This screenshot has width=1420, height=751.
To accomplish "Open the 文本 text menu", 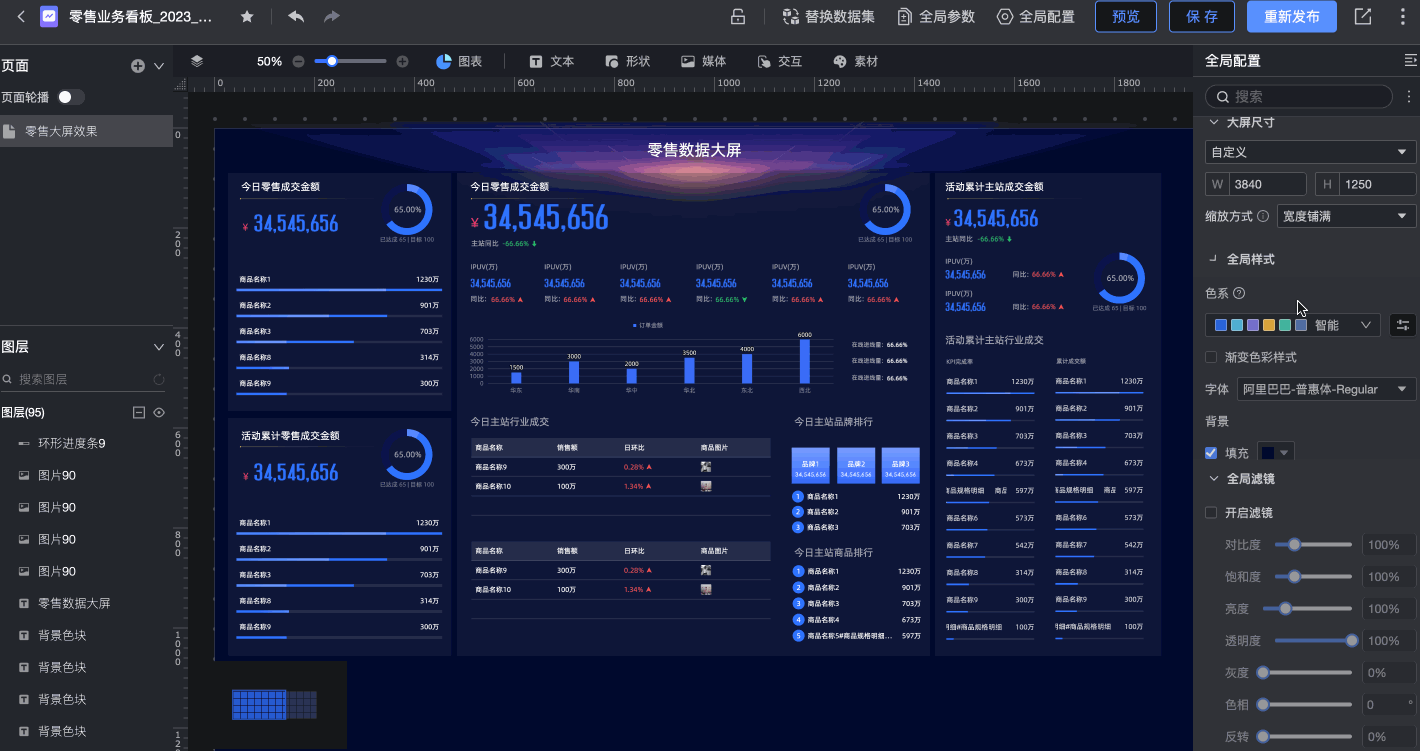I will tap(552, 61).
